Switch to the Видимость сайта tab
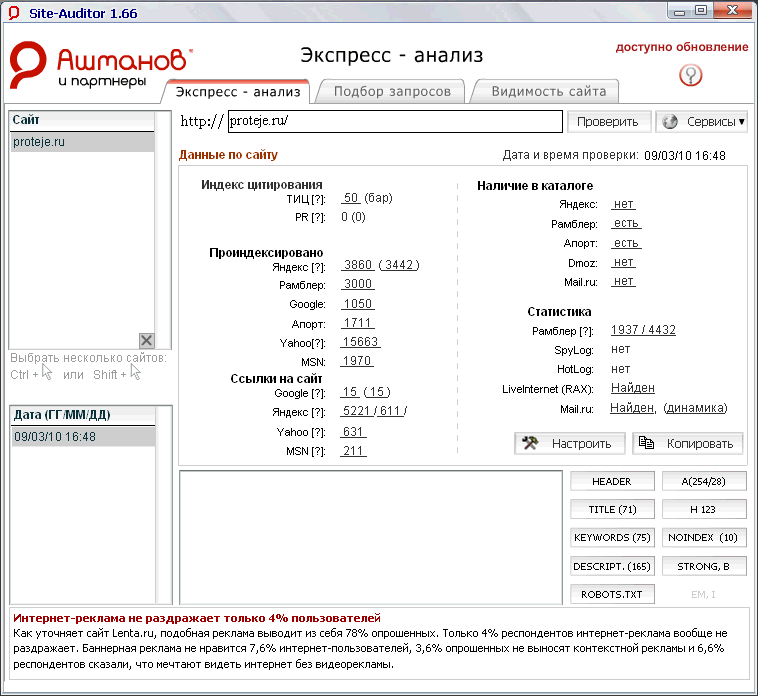Image resolution: width=758 pixels, height=696 pixels. tap(548, 91)
